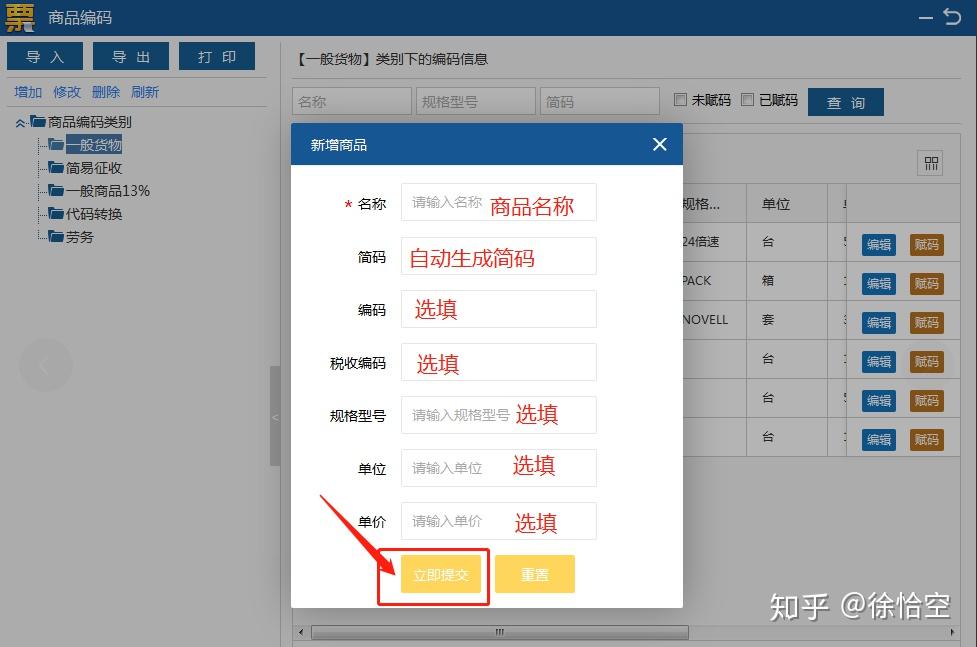Open the column layout grid icon above the table
The width and height of the screenshot is (977, 647).
(930, 162)
